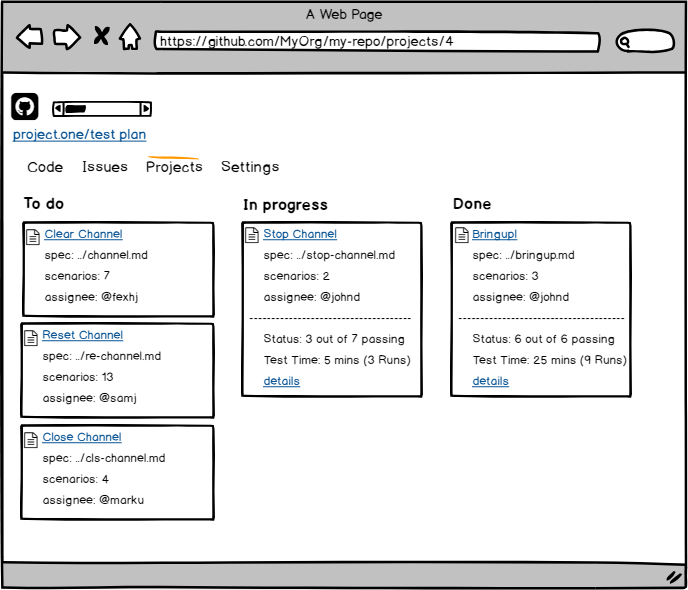Click the Close Channel document icon
The height and width of the screenshot is (590, 688).
31,440
